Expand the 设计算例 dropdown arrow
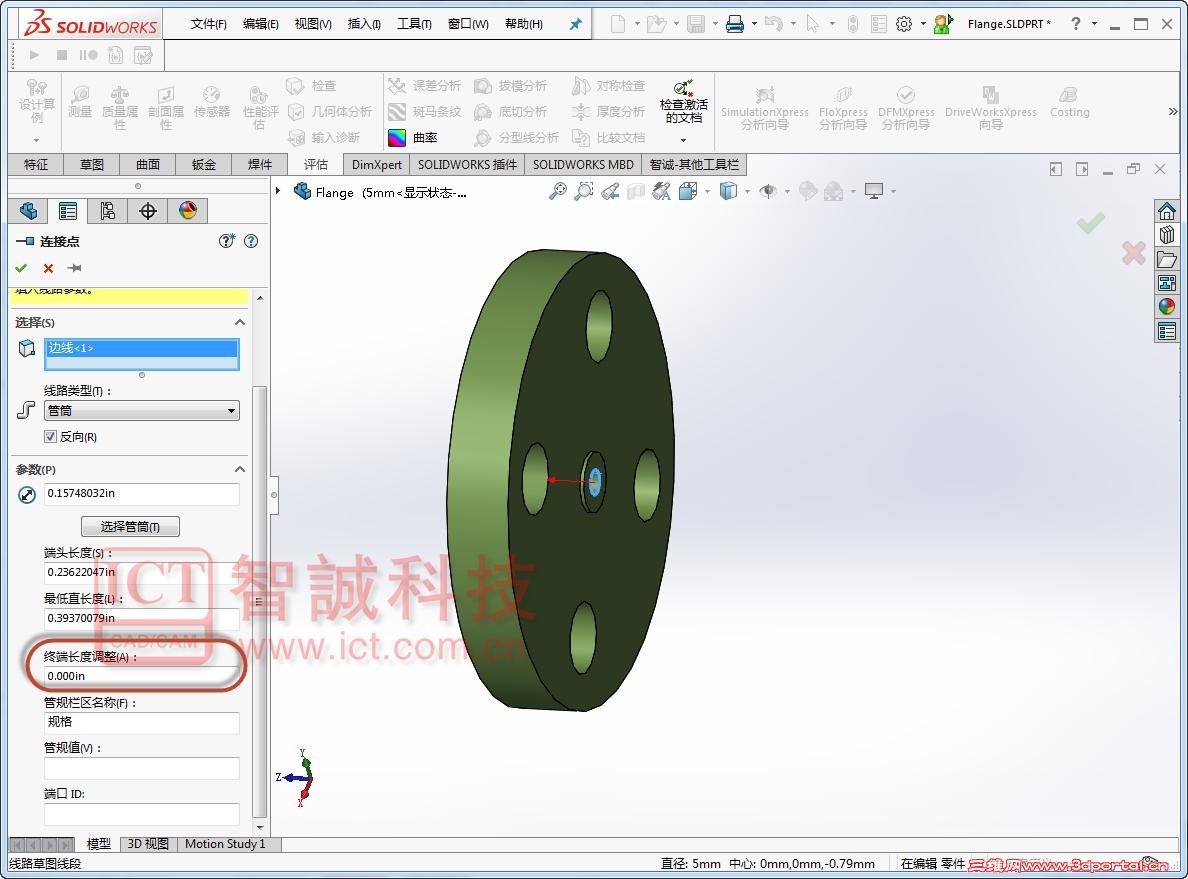 36,140
